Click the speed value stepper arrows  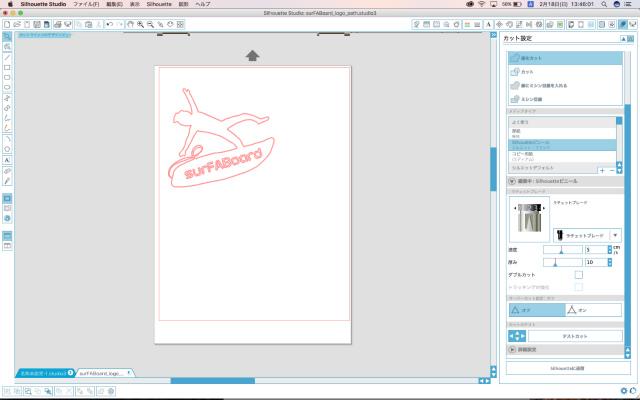click(610, 249)
